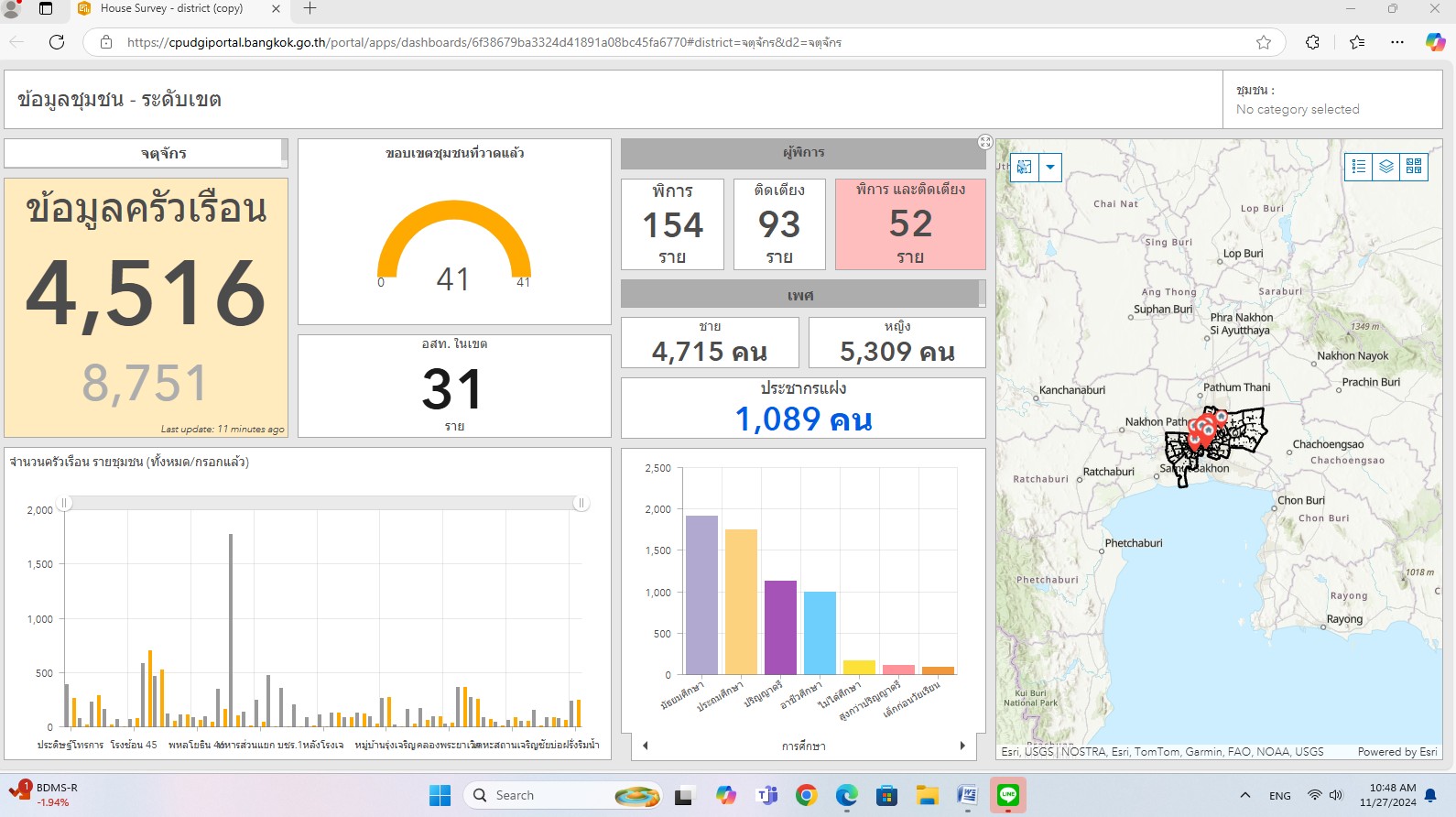Expand the ผู้พิการ panel to full view

[x=985, y=142]
